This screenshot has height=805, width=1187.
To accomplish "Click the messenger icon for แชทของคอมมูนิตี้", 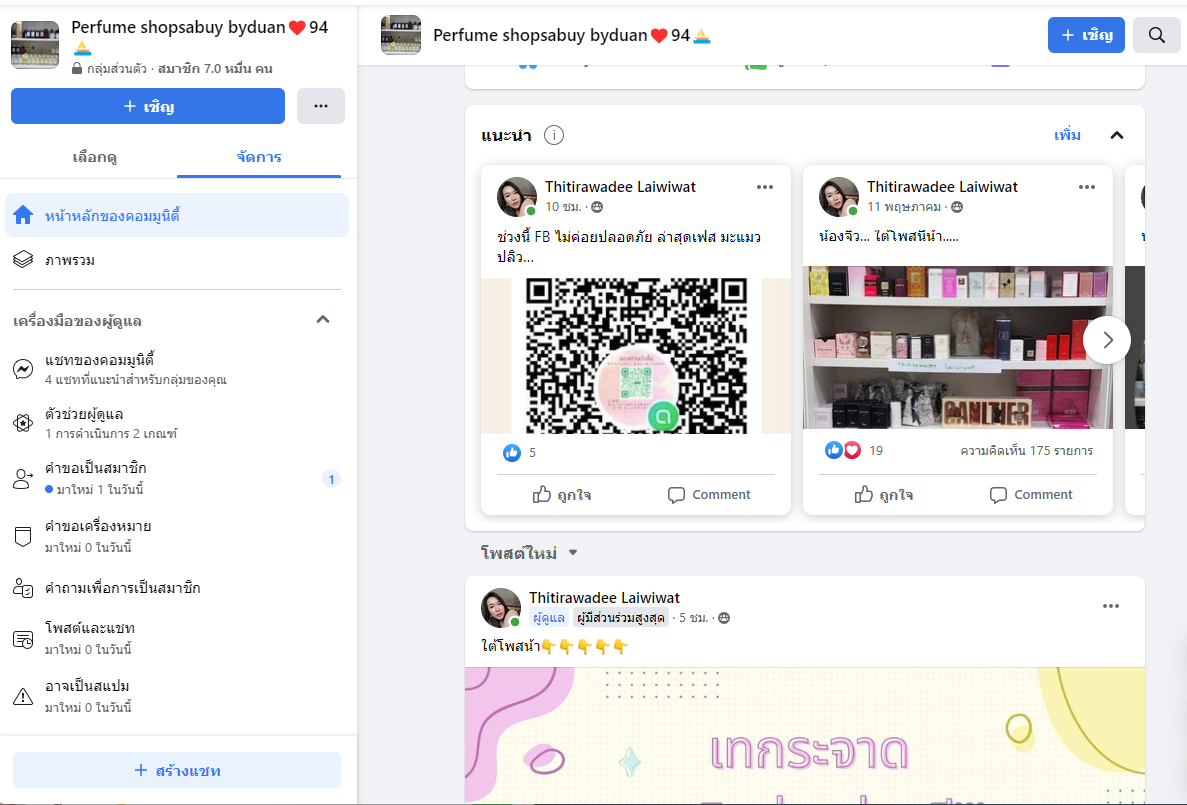I will click(23, 369).
